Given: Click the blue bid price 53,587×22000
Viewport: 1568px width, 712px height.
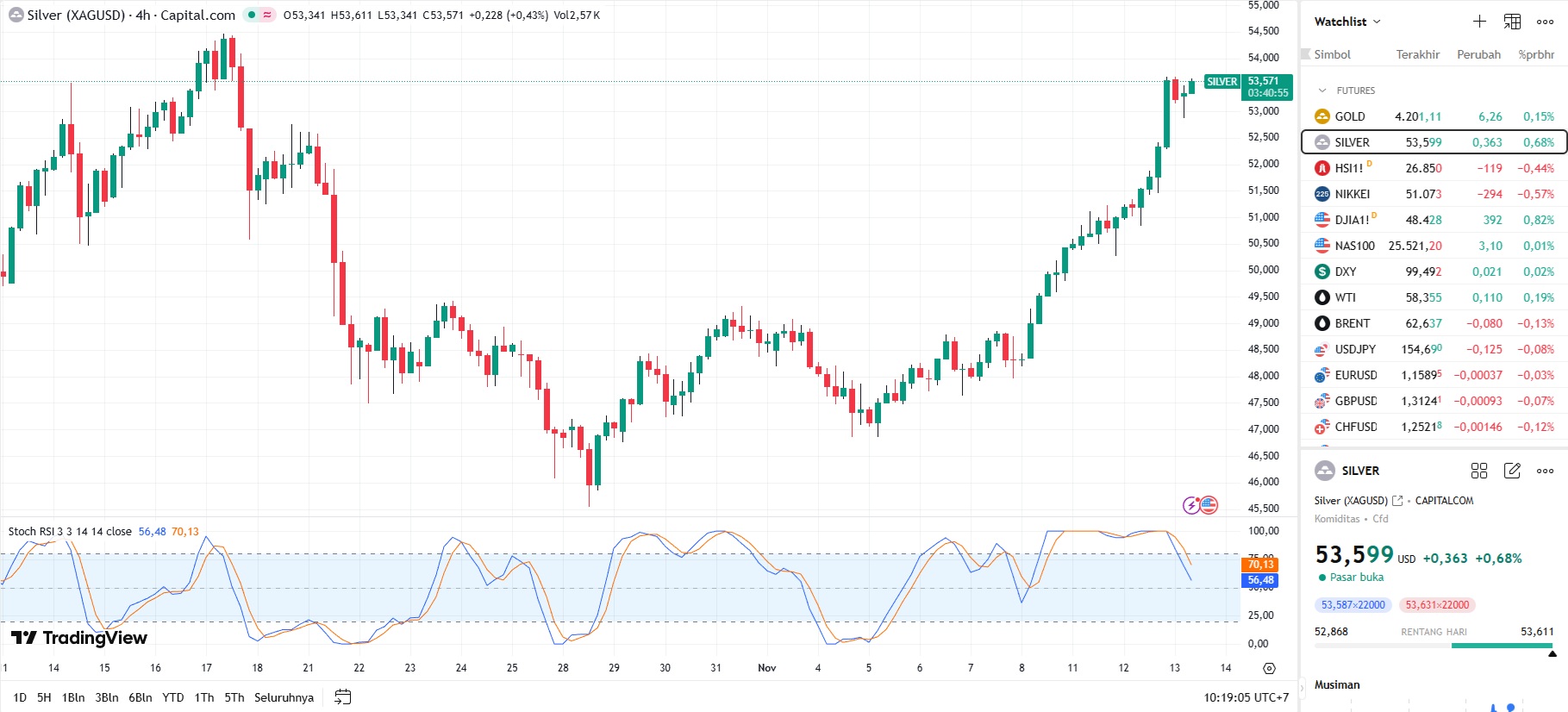Looking at the screenshot, I should point(1352,605).
